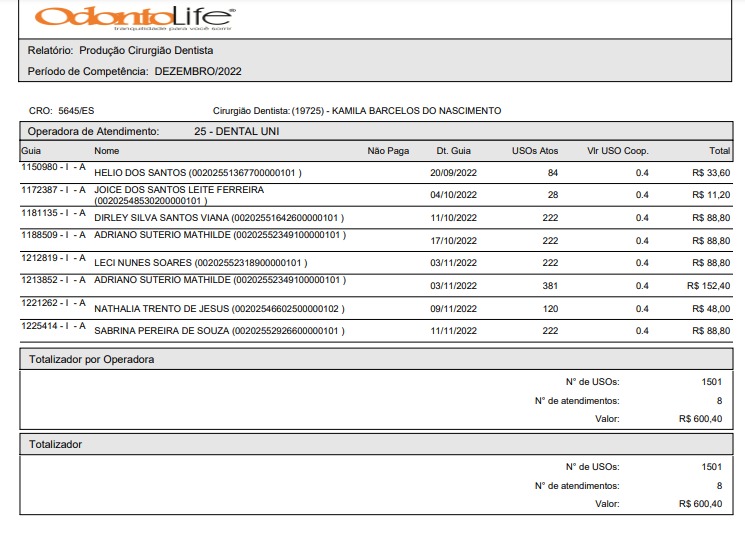Click the 'Vlr USO Coop.' column header

tap(617, 151)
